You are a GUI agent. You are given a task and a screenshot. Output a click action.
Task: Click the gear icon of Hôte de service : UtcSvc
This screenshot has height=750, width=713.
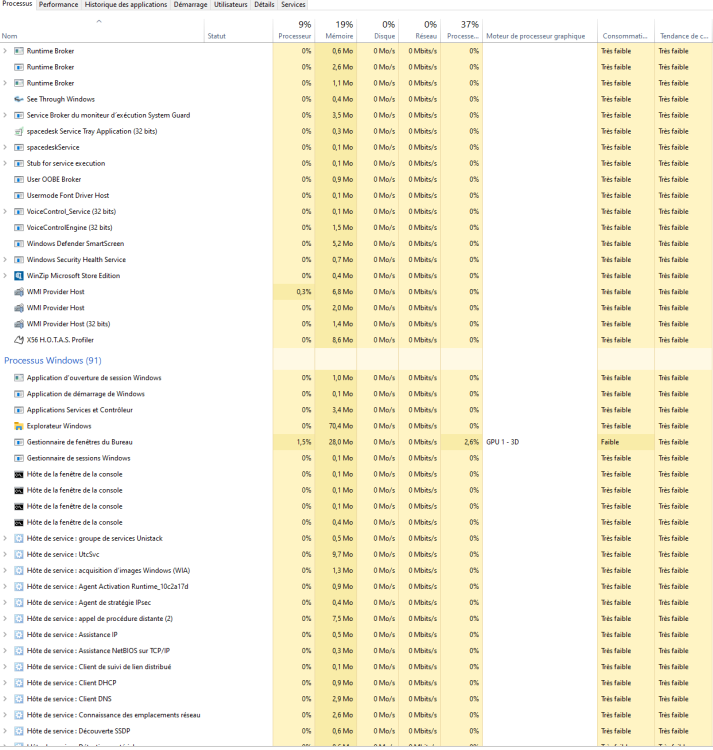point(19,554)
